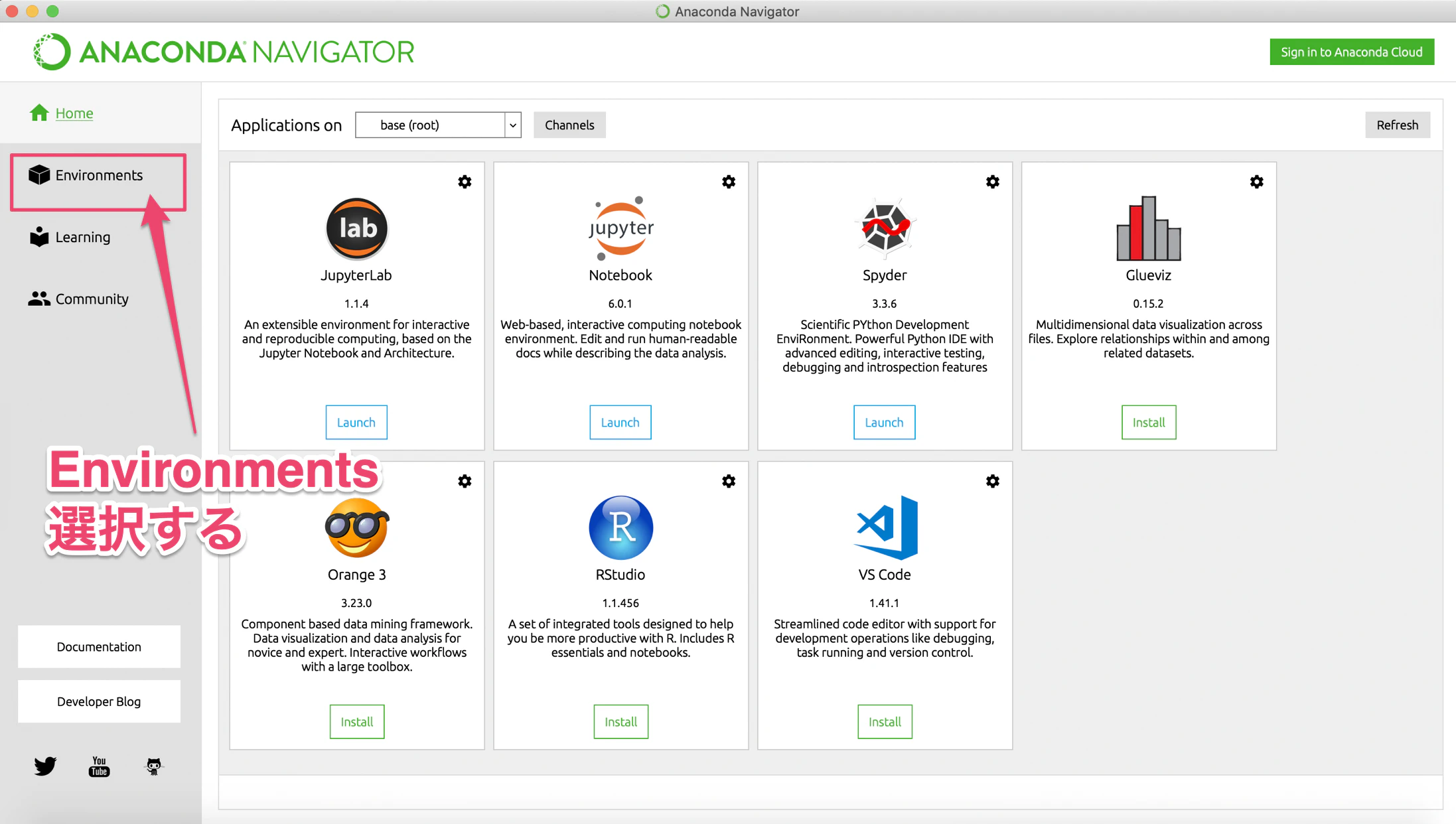Click the Spyder app name
1456x824 pixels.
885,275
